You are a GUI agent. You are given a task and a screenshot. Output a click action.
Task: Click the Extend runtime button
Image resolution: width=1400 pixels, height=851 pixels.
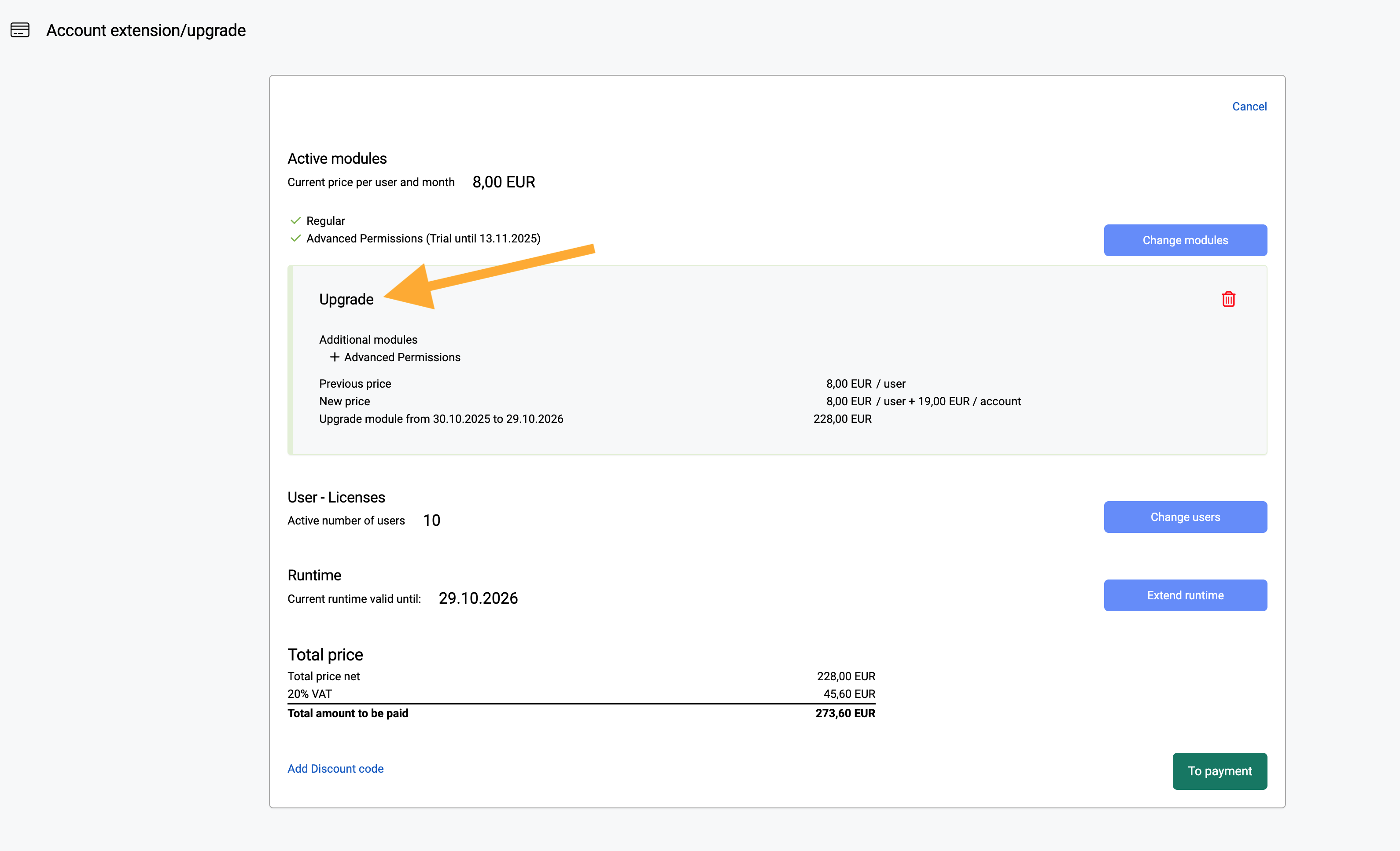1185,595
